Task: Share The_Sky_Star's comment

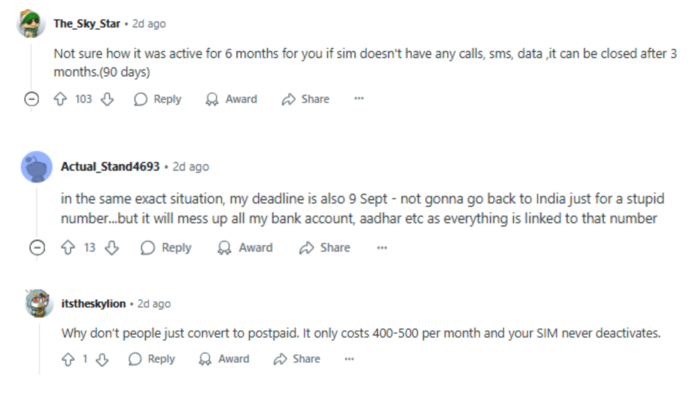Action: (305, 99)
